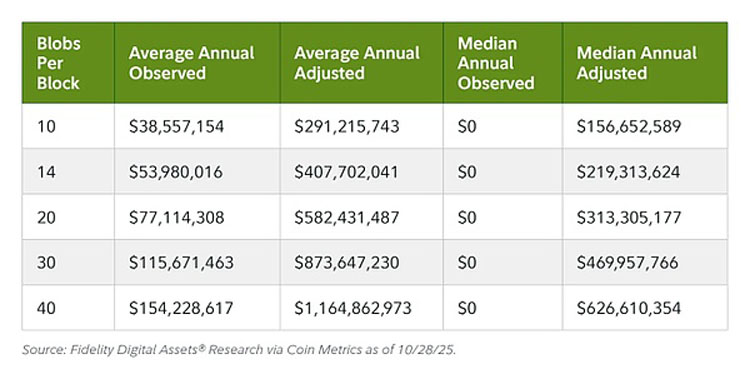The image size is (750, 379).
Task: Click the row labeled 14 blobs
Action: tap(375, 171)
